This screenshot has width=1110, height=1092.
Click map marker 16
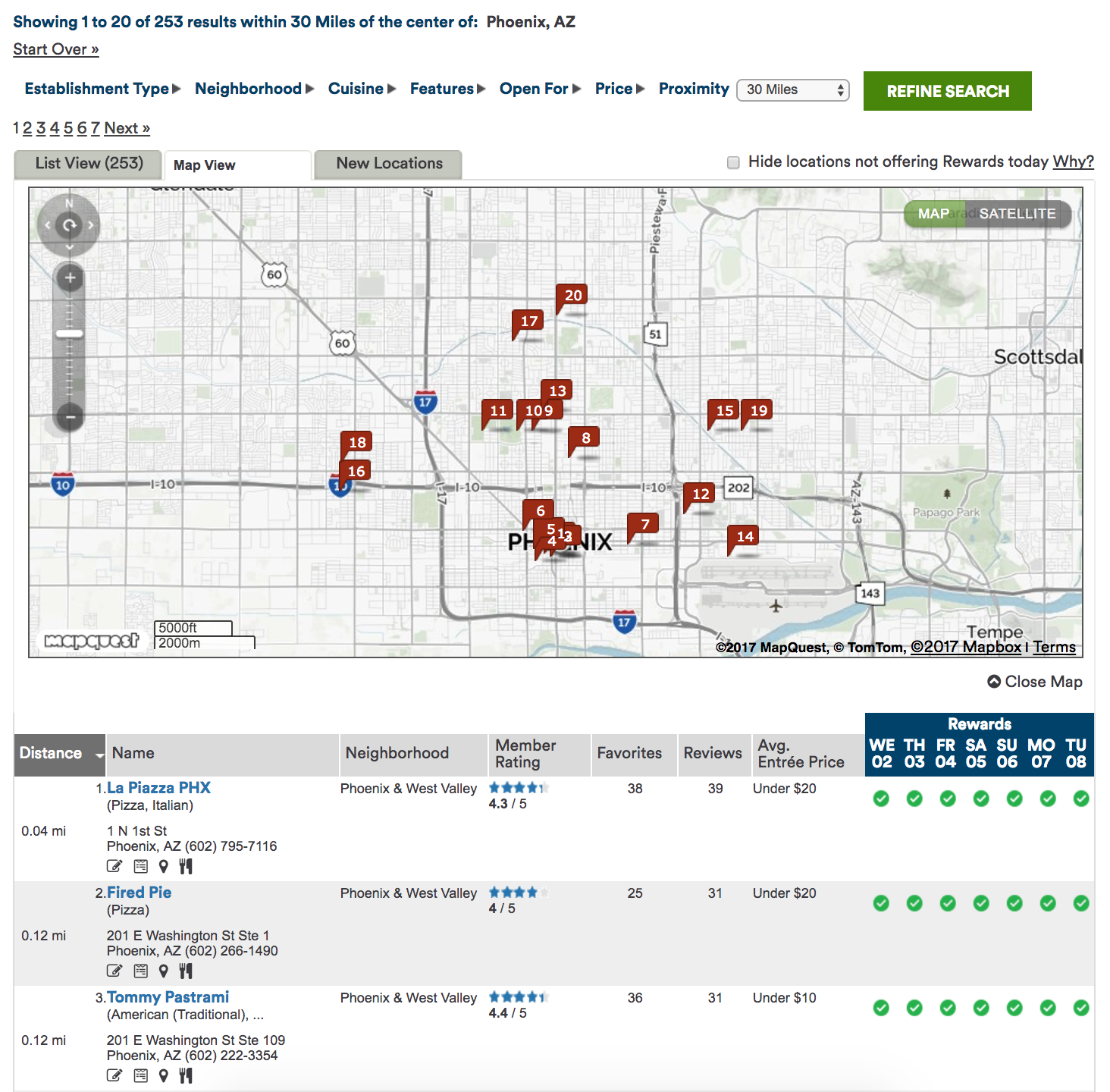(356, 471)
